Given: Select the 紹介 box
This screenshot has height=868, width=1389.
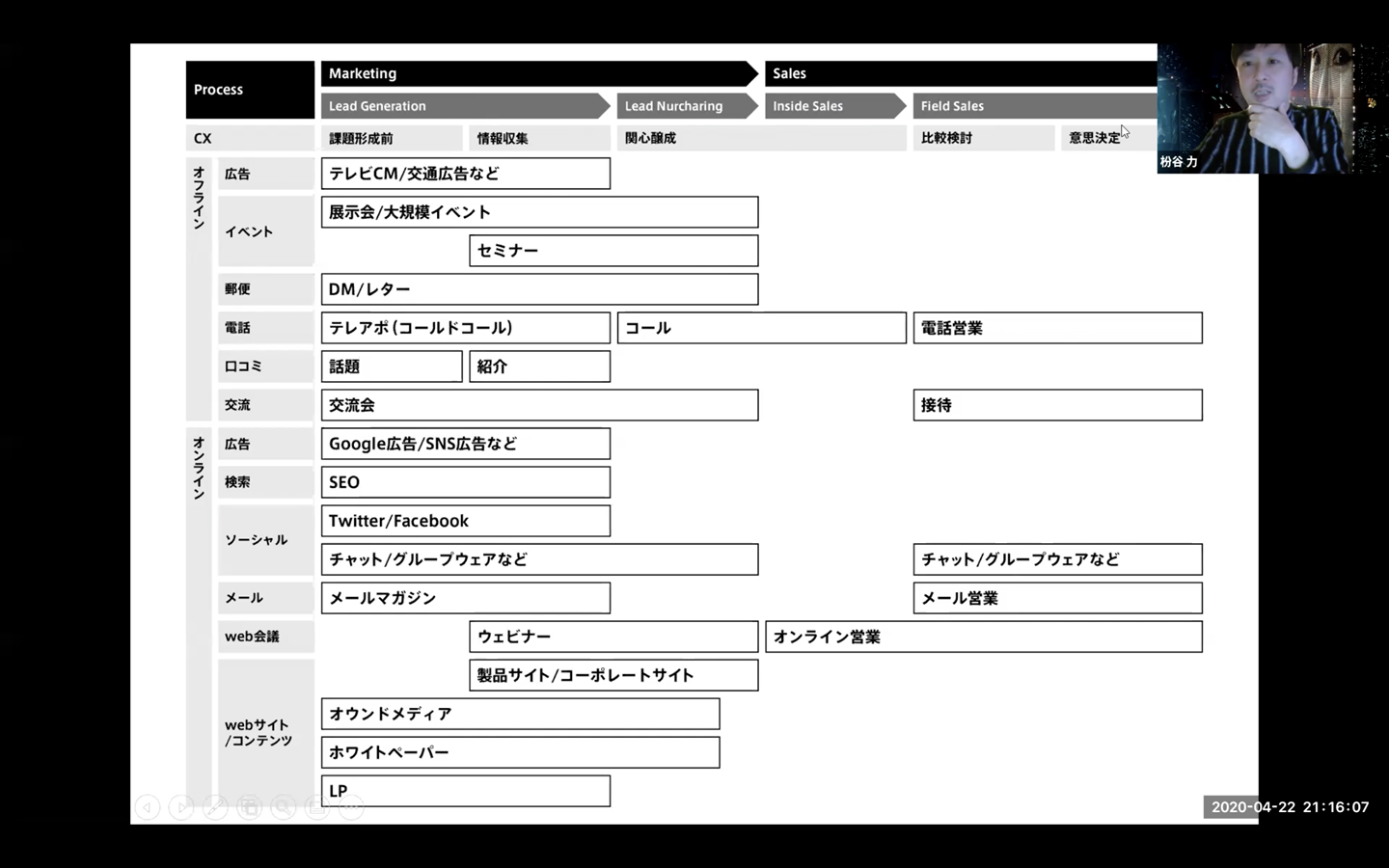Looking at the screenshot, I should tap(539, 366).
